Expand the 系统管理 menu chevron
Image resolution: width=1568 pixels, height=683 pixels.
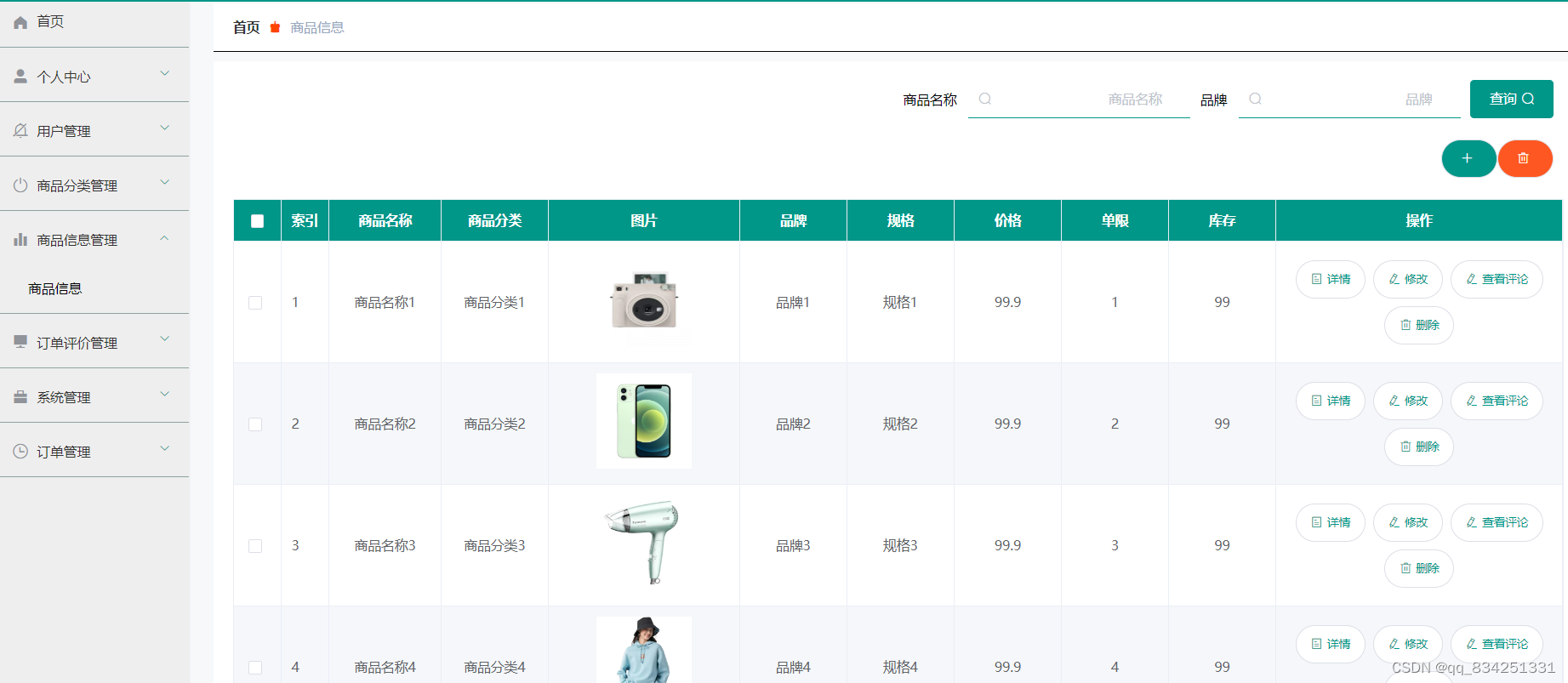click(165, 395)
